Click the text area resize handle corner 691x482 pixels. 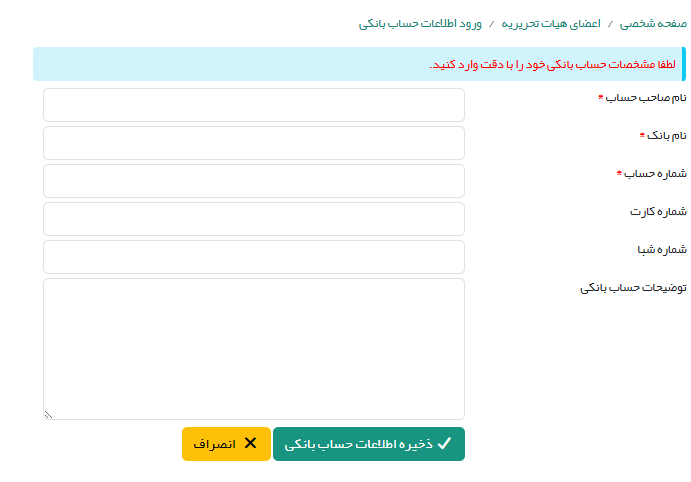[48, 414]
